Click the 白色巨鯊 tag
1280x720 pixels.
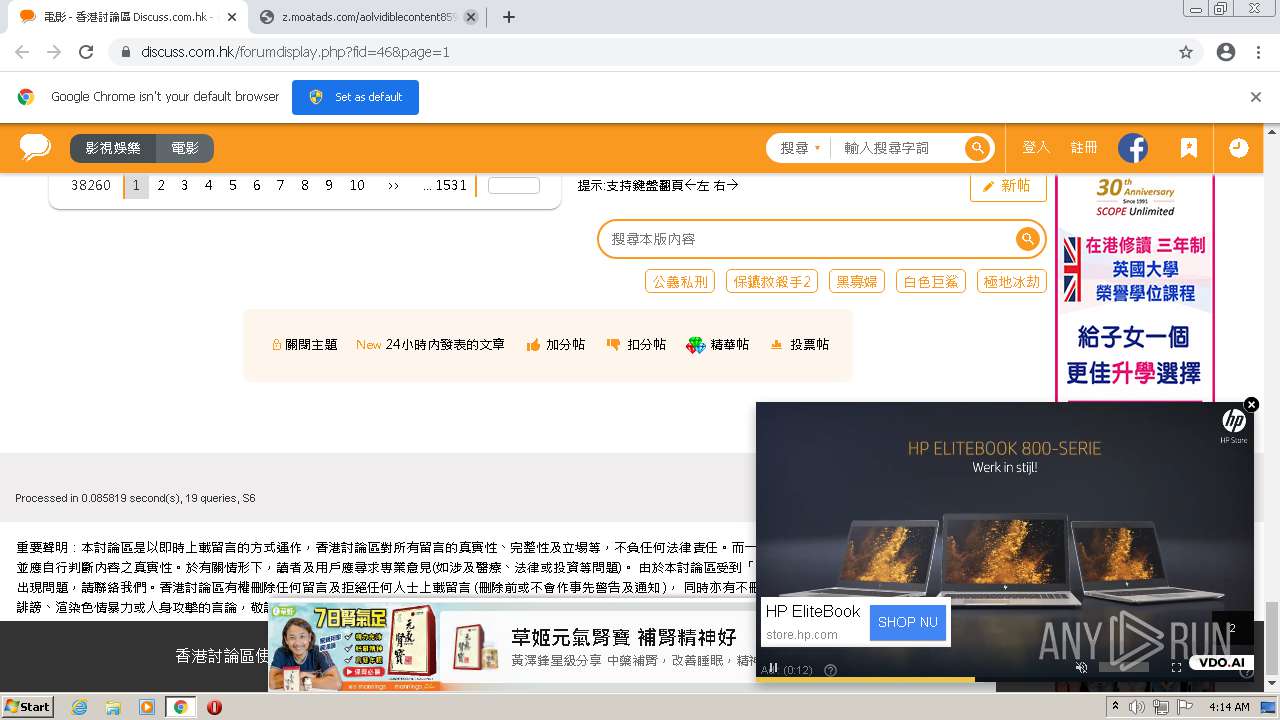(930, 281)
